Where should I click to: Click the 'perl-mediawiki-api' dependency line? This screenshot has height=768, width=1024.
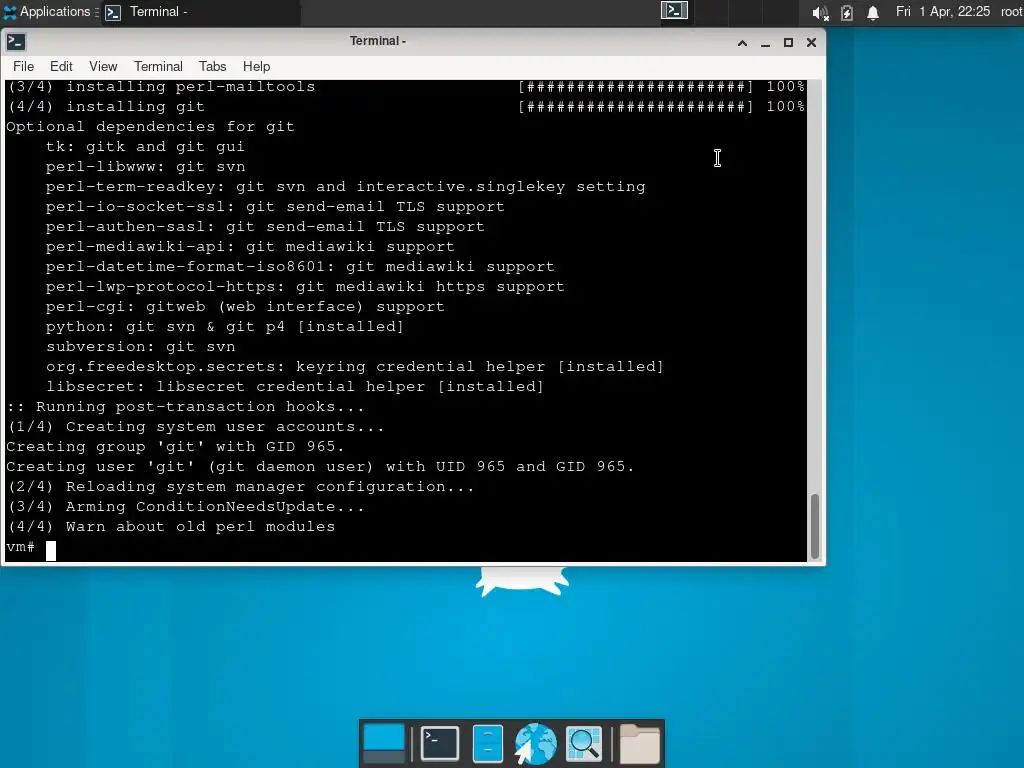click(250, 247)
